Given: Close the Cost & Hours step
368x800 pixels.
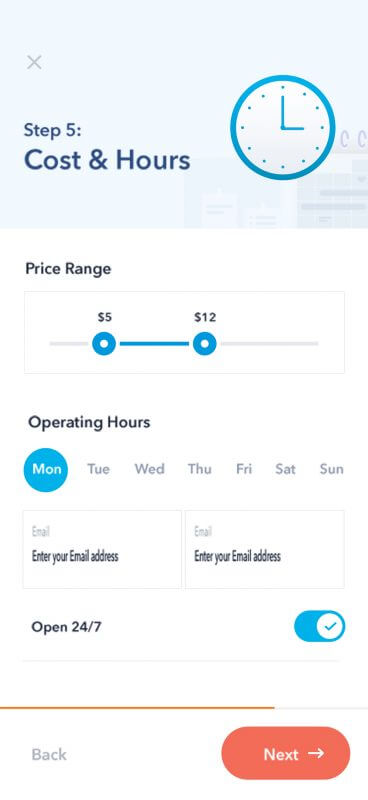Looking at the screenshot, I should [x=34, y=63].
